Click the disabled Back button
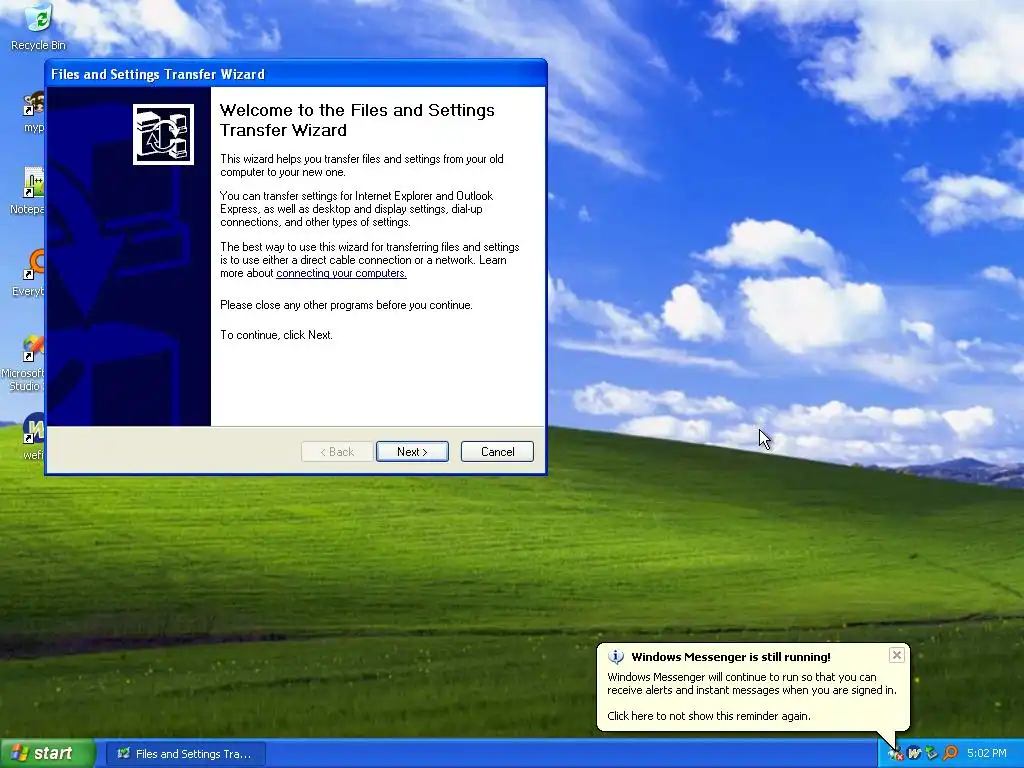This screenshot has height=768, width=1024. [337, 452]
